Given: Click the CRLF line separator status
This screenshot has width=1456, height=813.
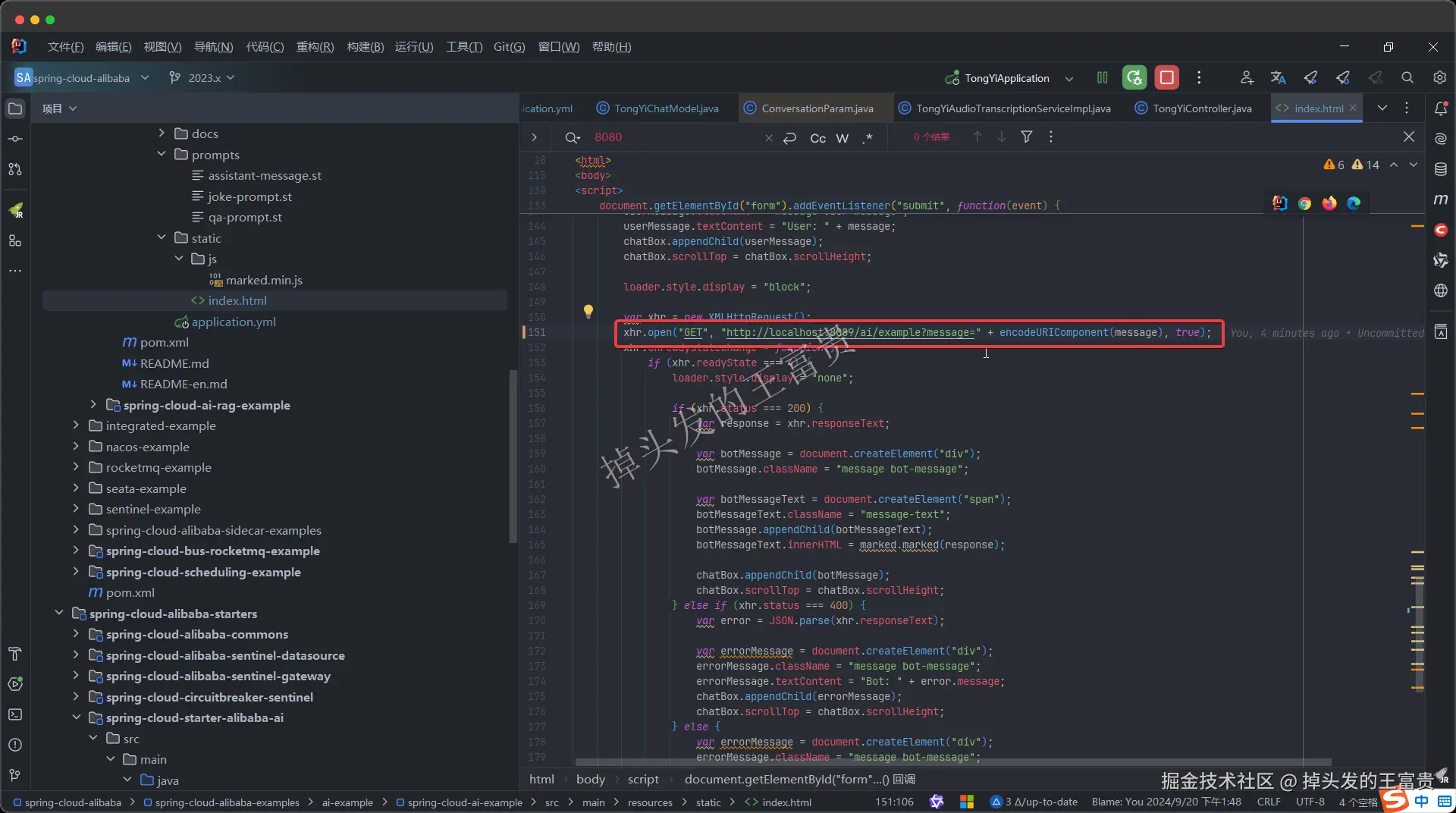Looking at the screenshot, I should point(1269,802).
